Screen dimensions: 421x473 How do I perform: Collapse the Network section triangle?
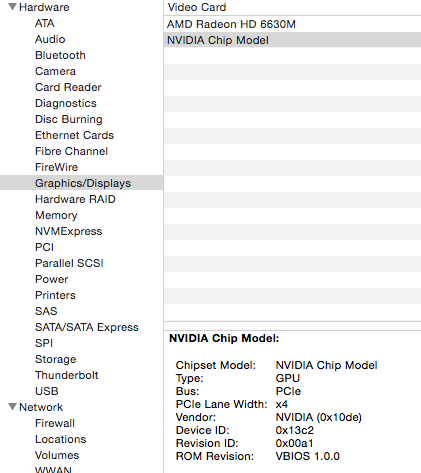(12, 407)
